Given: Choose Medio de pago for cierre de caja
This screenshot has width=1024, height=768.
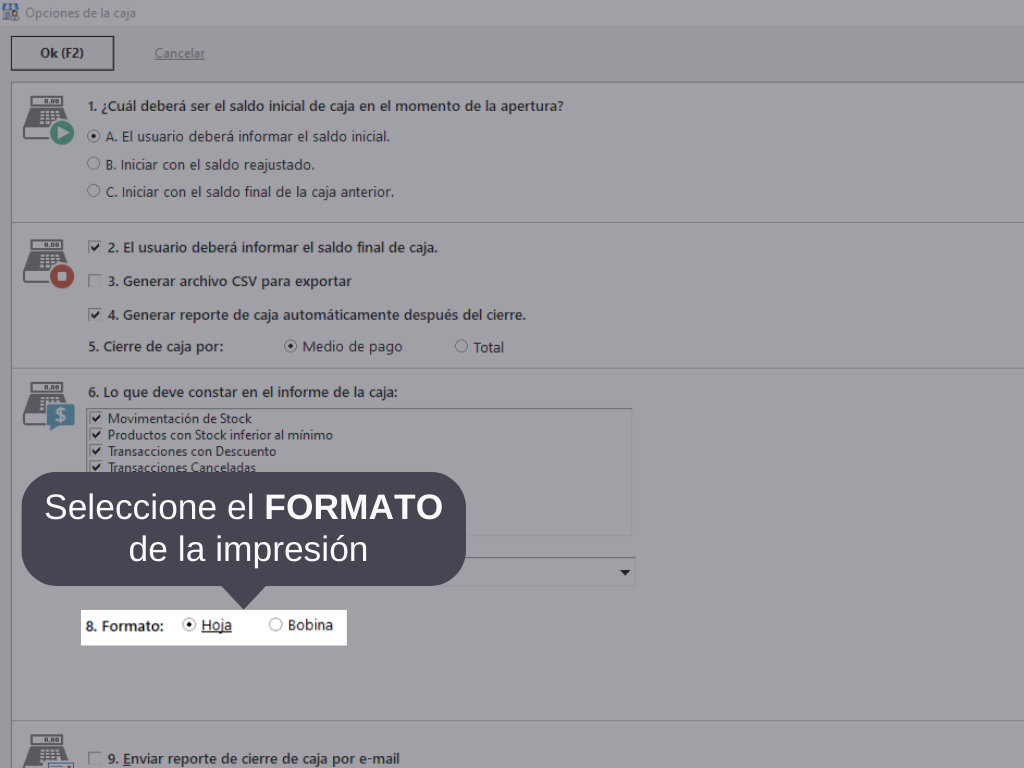Looking at the screenshot, I should (x=291, y=346).
